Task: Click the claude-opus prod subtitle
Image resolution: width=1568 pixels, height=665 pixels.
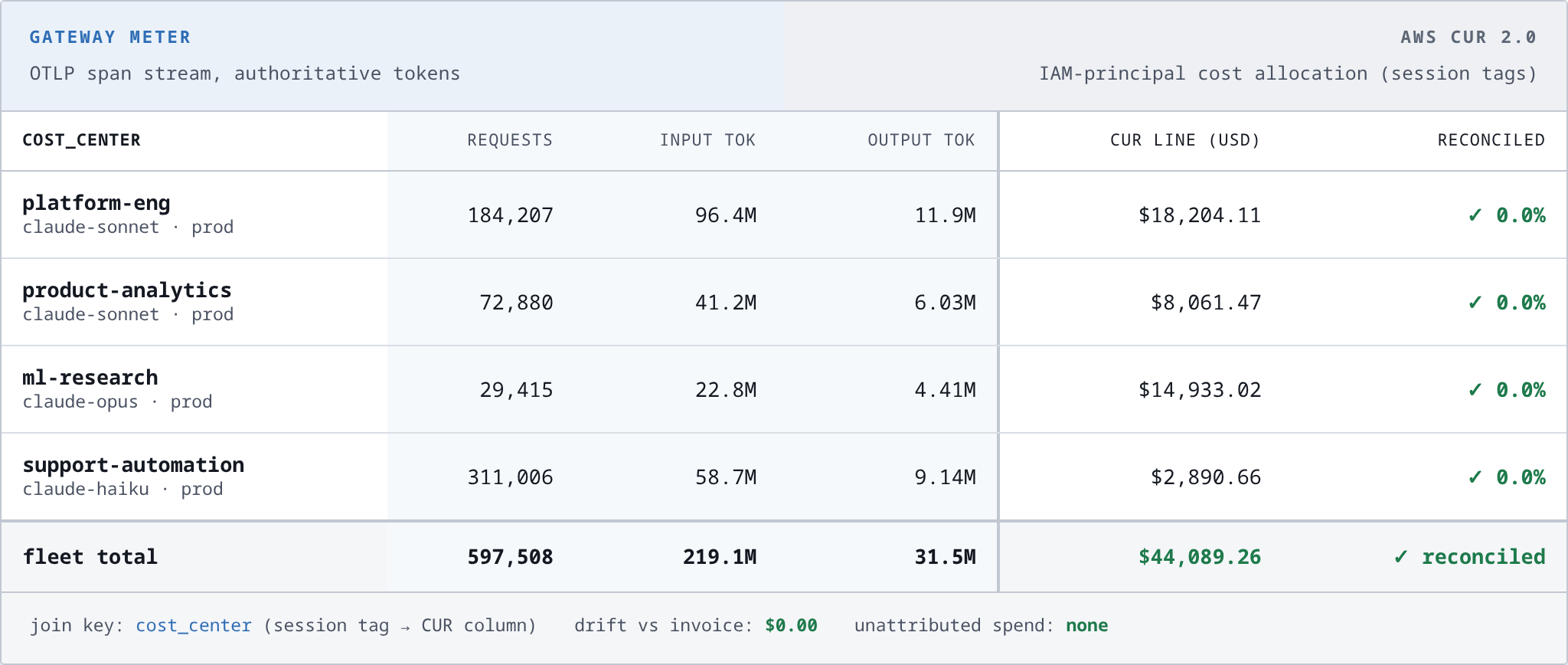Action: tap(117, 402)
